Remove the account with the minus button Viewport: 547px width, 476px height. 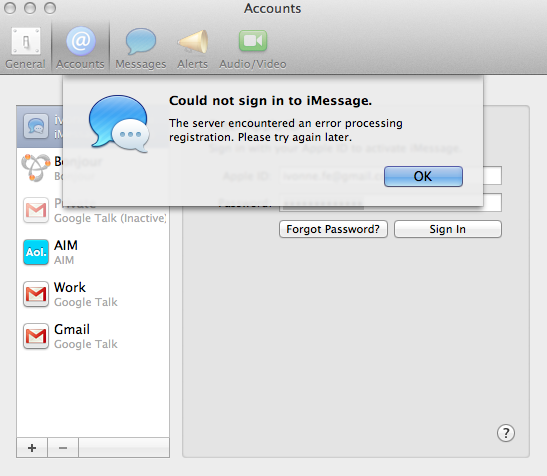(63, 447)
